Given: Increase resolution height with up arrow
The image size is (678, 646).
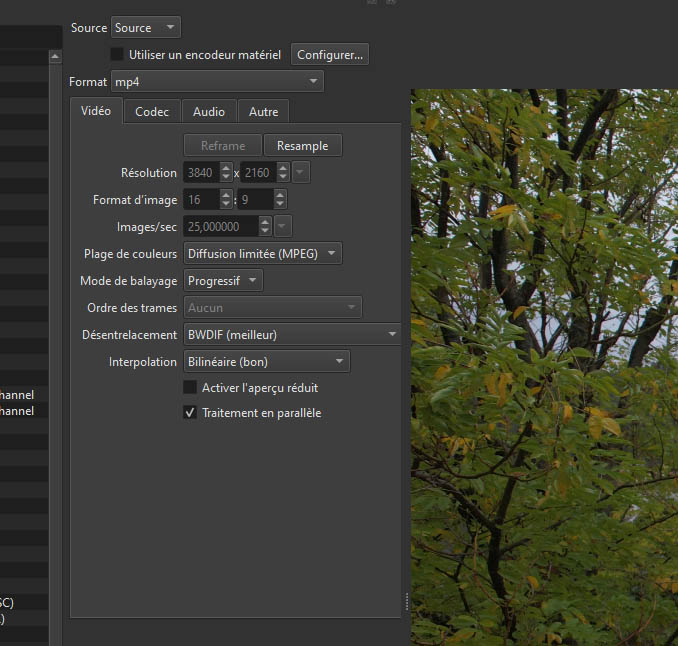Looking at the screenshot, I should [x=283, y=168].
